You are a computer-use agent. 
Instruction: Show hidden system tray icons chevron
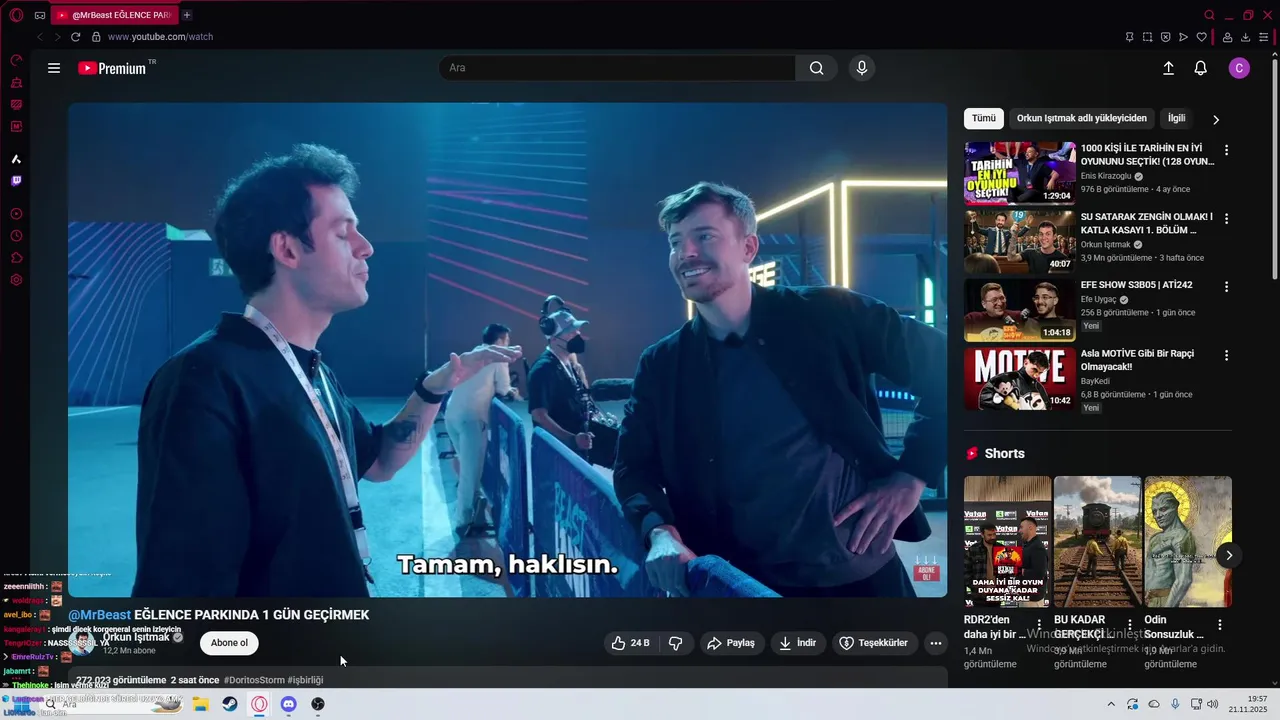(1111, 704)
